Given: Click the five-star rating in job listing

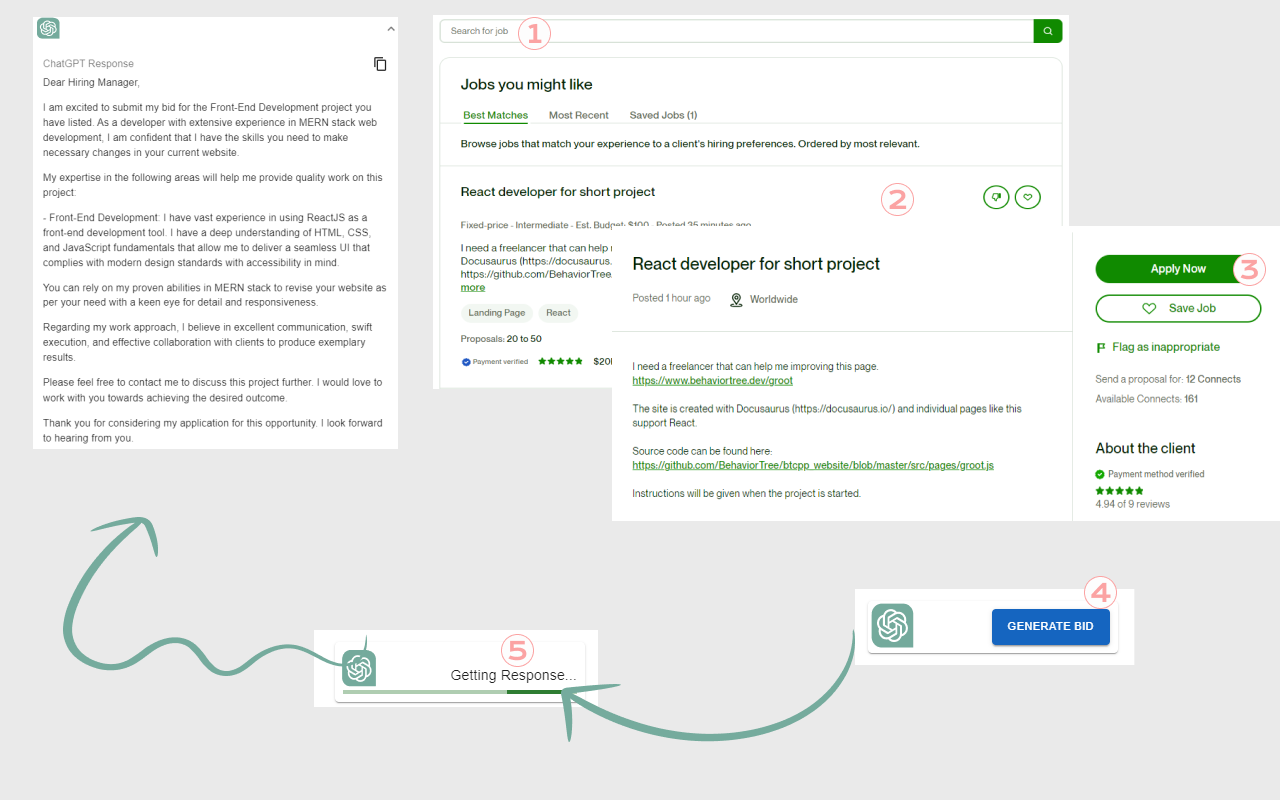Looking at the screenshot, I should (x=560, y=361).
